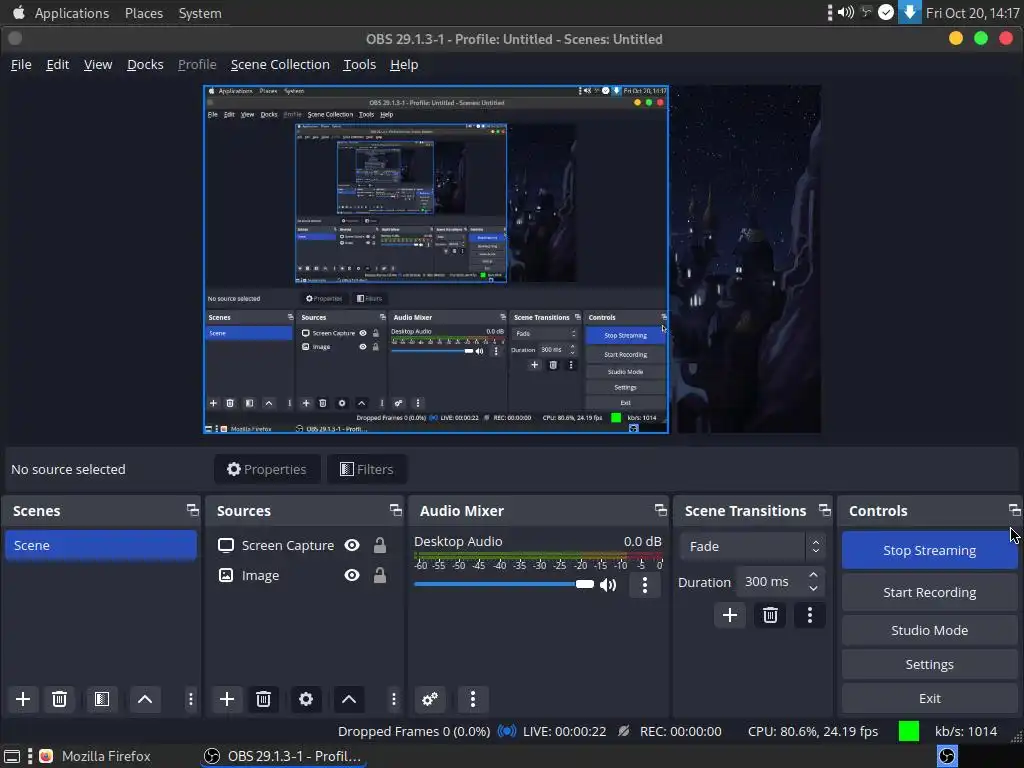Click the OBS tray icon in bottom panel
This screenshot has height=768, width=1024.
[948, 756]
